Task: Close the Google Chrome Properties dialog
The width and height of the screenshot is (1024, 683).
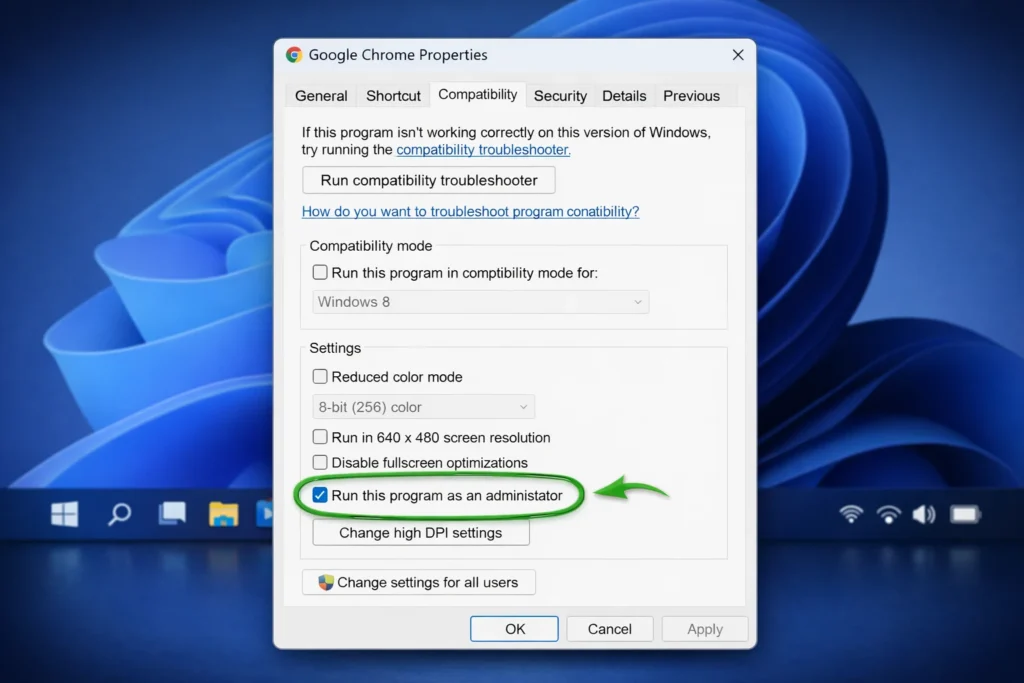Action: [x=738, y=55]
